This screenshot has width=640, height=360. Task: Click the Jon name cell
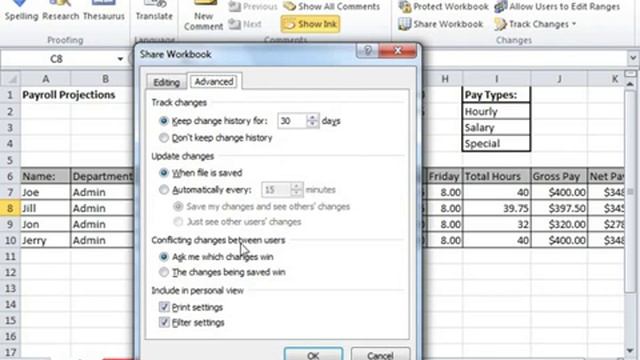point(45,224)
